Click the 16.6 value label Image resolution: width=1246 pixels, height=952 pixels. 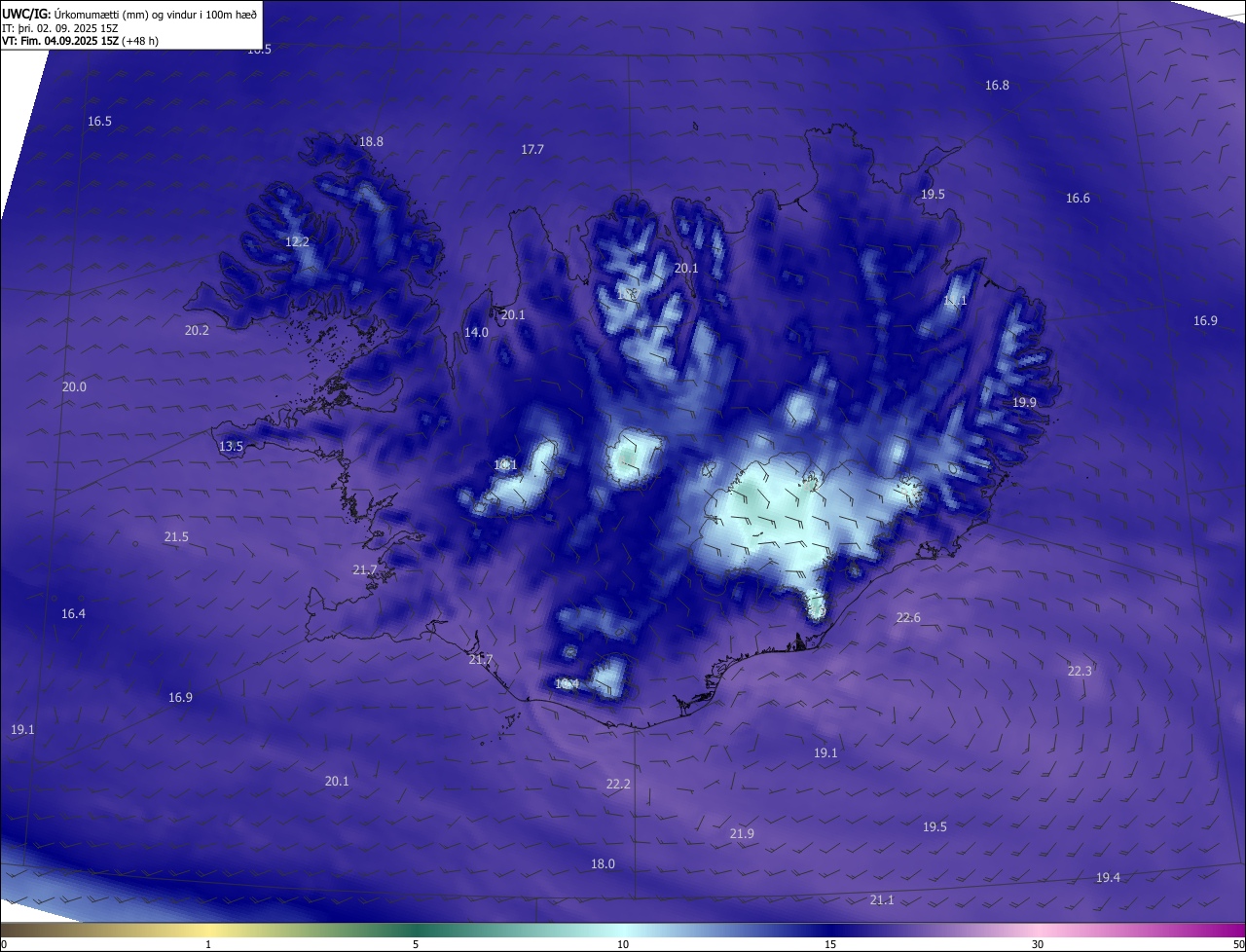click(1078, 199)
